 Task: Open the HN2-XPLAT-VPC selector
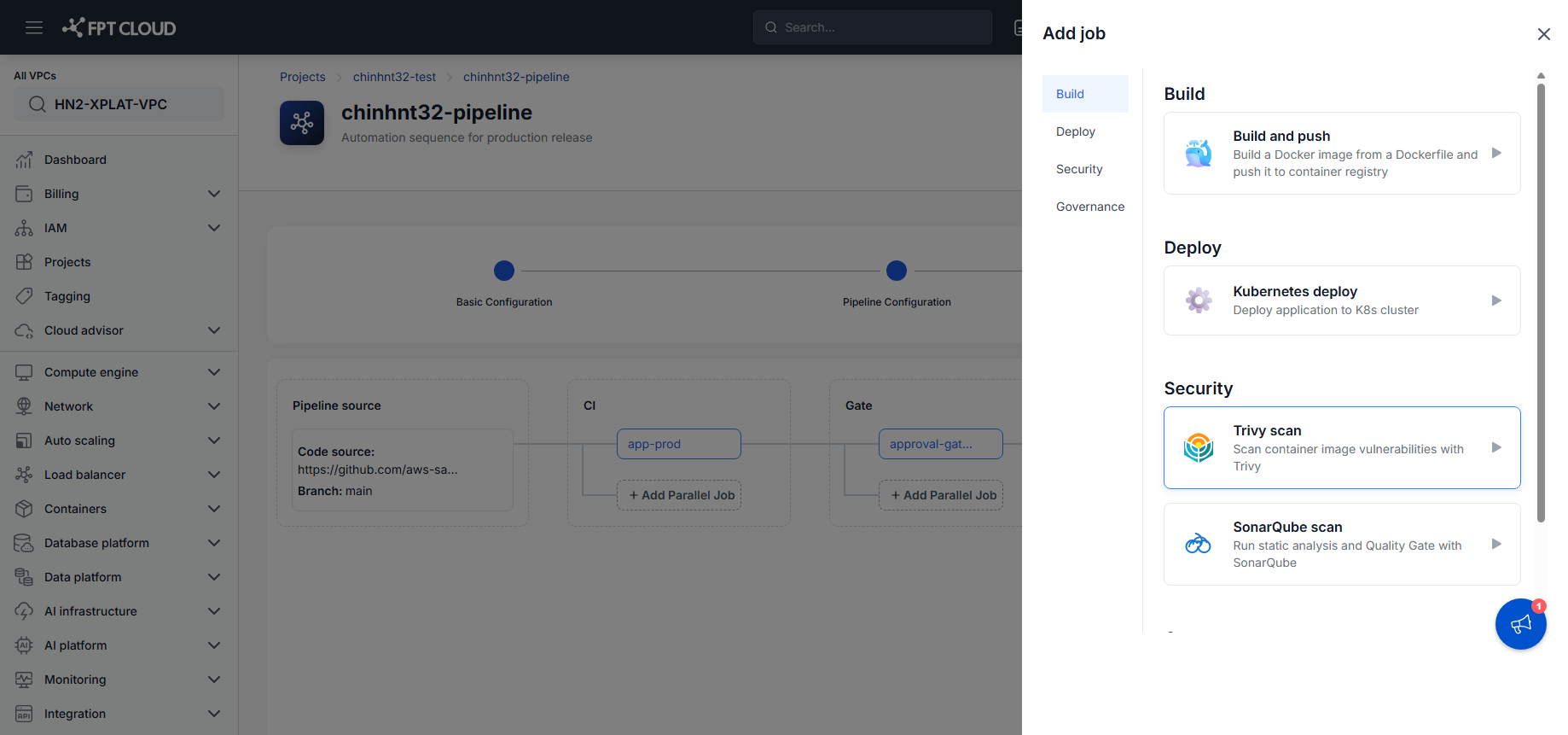pyautogui.click(x=119, y=104)
